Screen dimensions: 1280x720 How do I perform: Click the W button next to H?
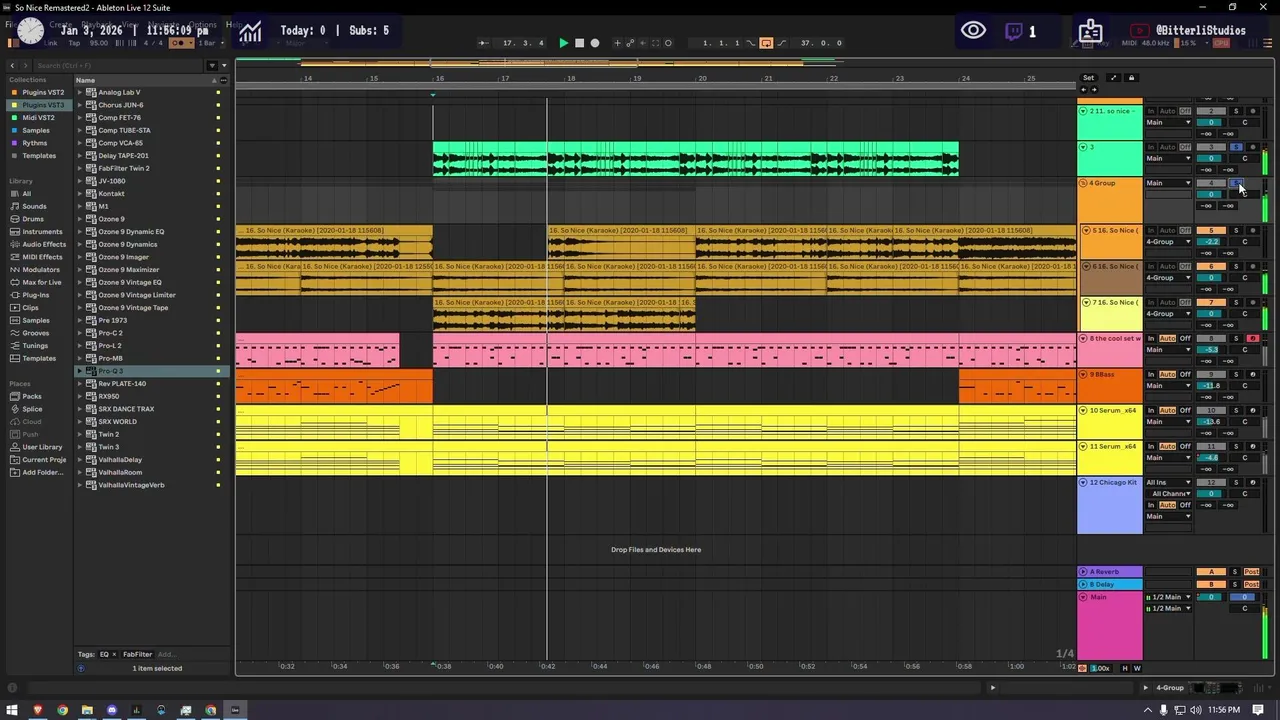click(x=1137, y=668)
